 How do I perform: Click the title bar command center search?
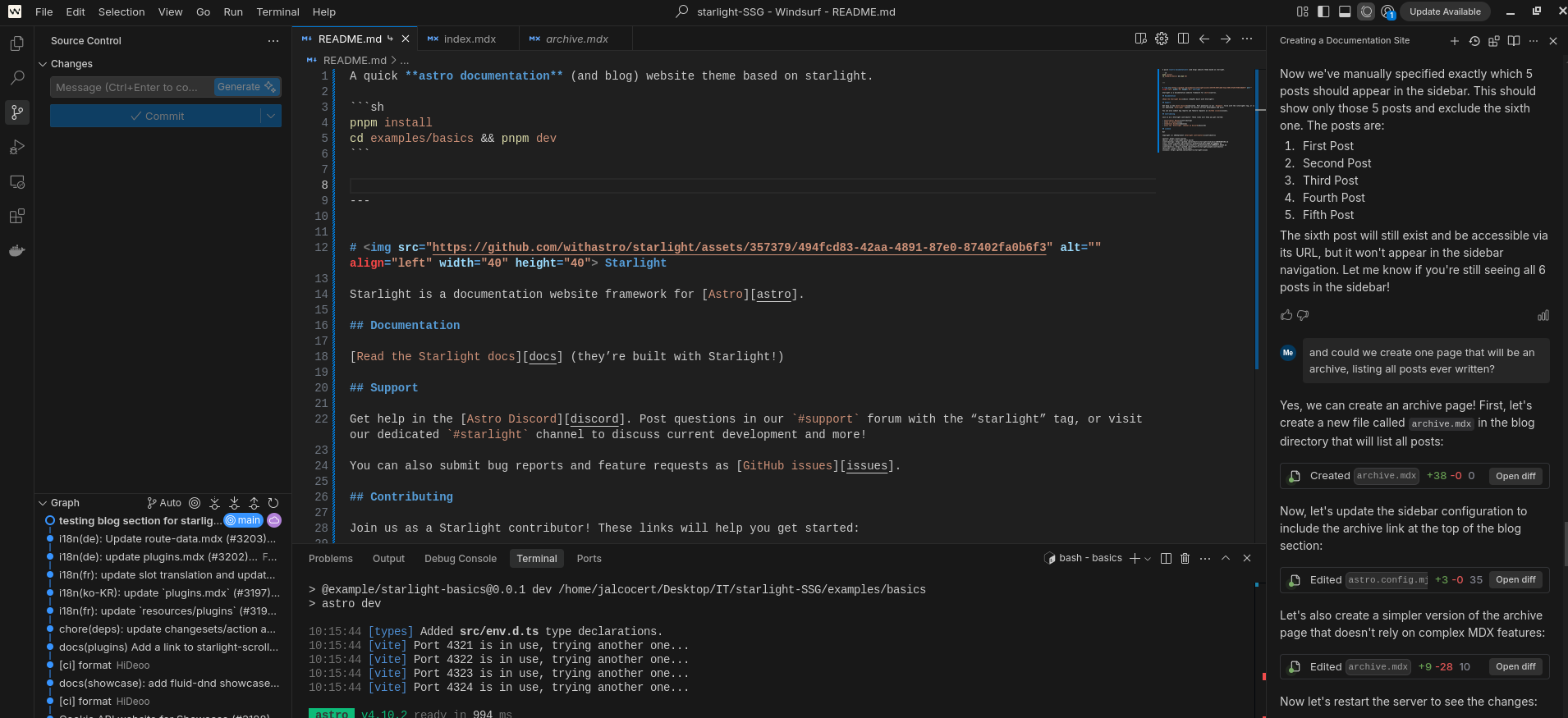(786, 11)
